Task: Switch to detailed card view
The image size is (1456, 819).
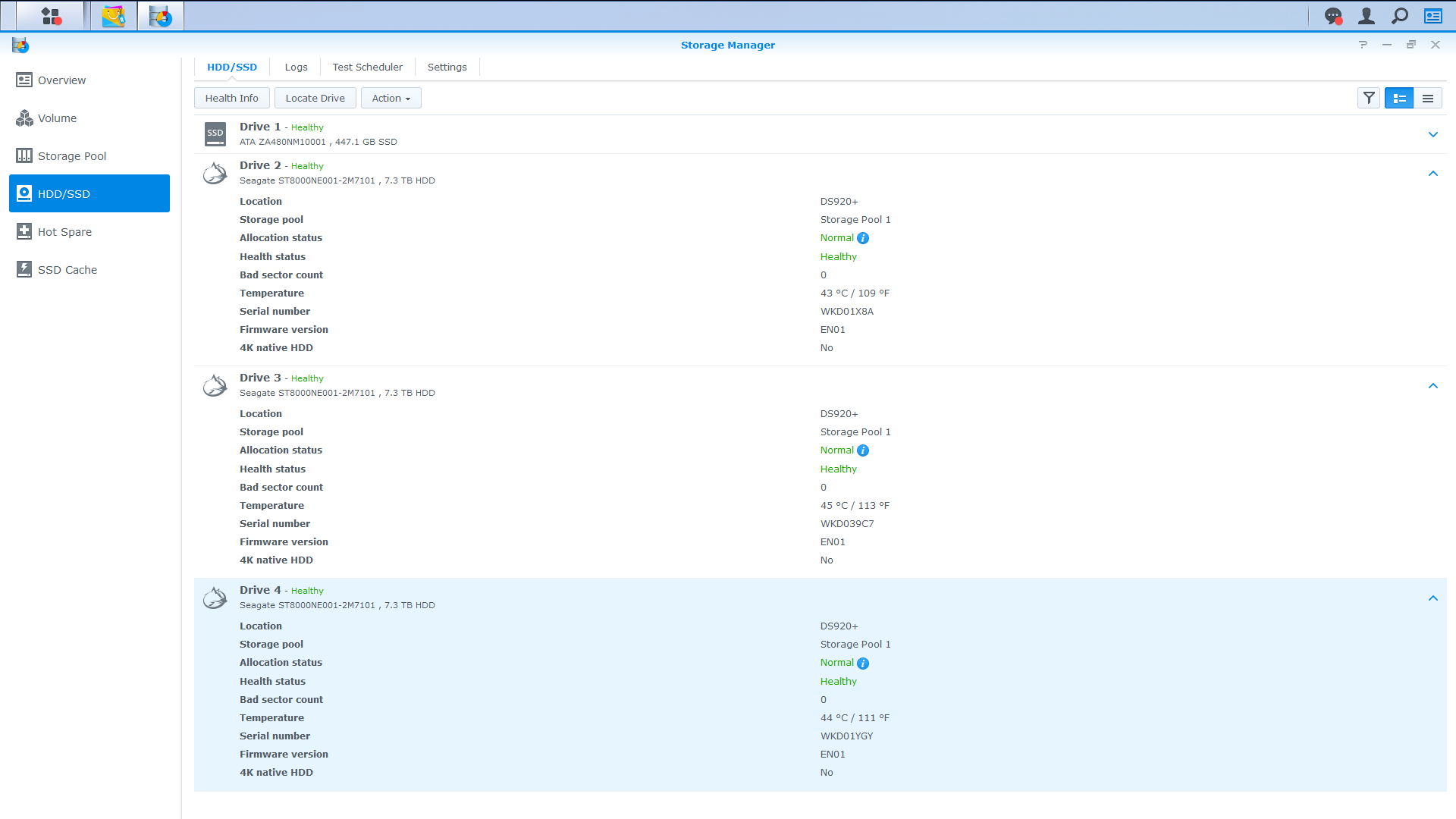Action: click(1399, 99)
